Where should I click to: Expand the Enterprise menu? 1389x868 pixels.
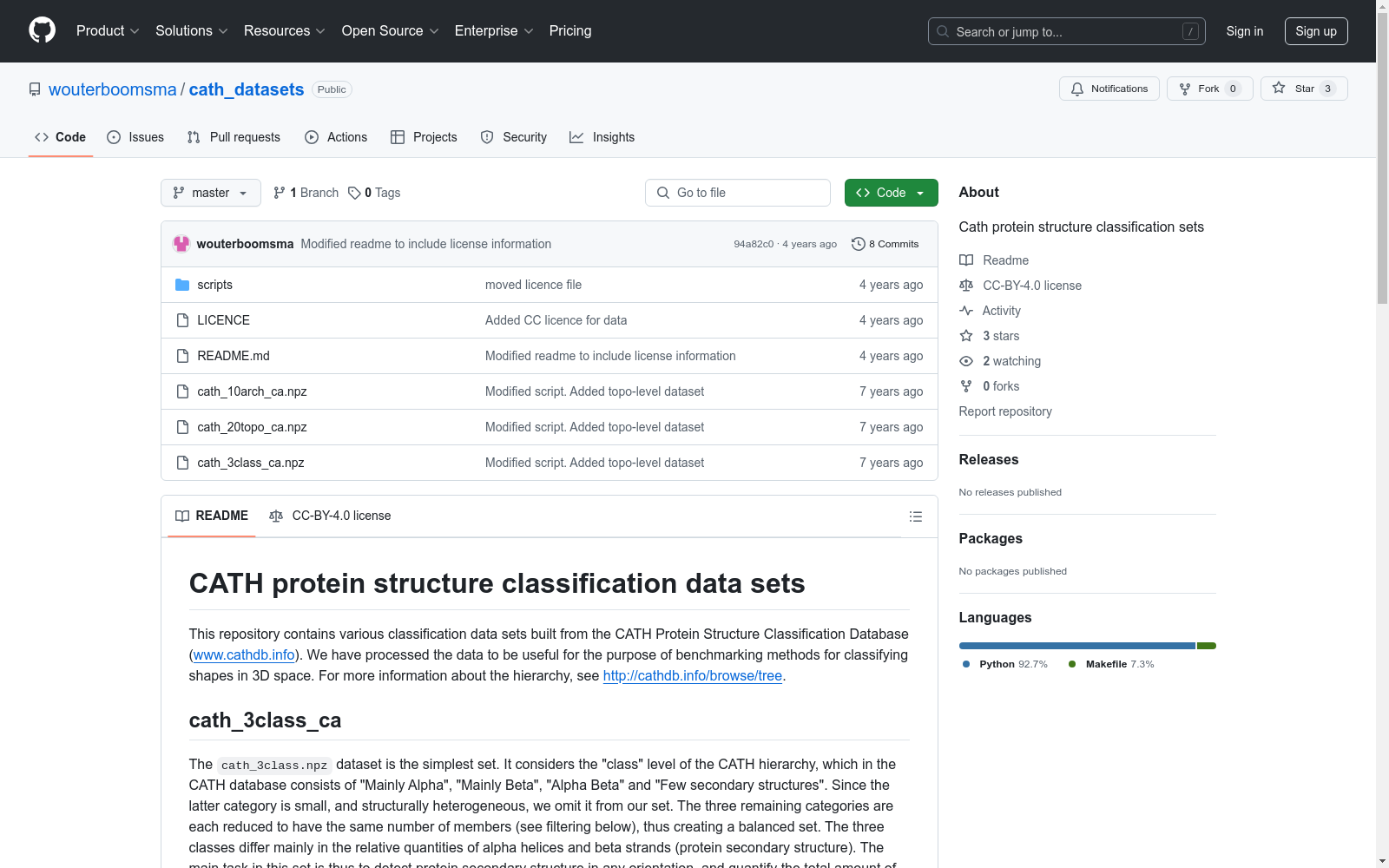click(494, 30)
